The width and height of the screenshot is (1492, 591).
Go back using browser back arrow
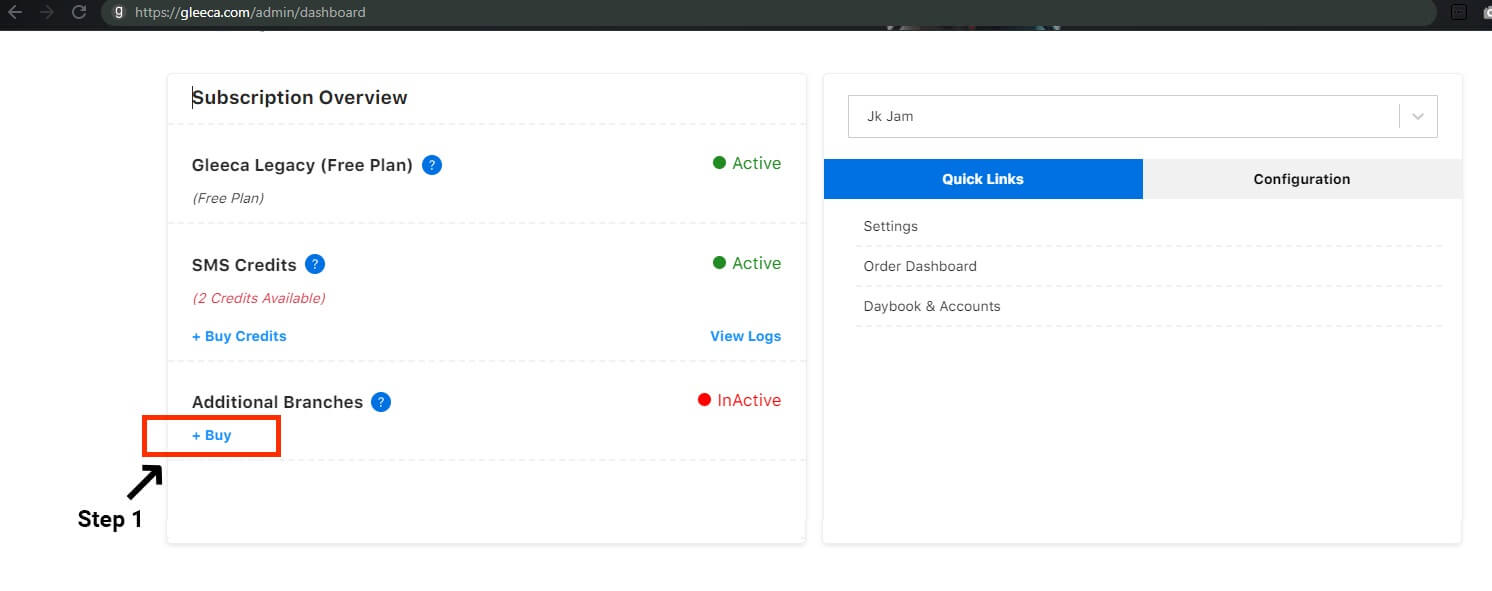(15, 13)
